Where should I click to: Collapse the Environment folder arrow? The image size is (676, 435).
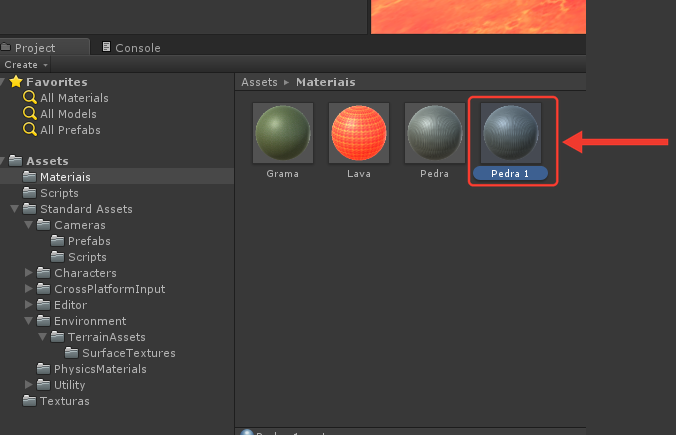[x=28, y=321]
